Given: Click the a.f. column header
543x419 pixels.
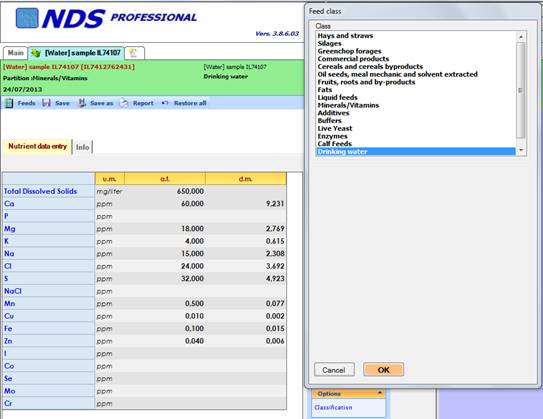Looking at the screenshot, I should click(165, 179).
